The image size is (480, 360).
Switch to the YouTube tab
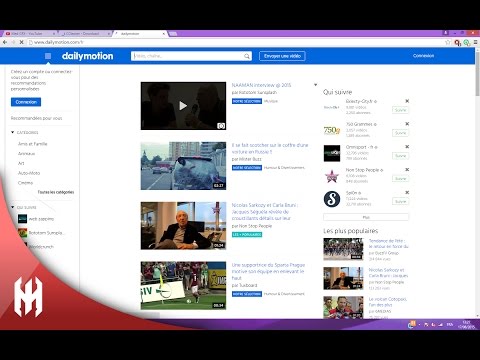point(30,34)
